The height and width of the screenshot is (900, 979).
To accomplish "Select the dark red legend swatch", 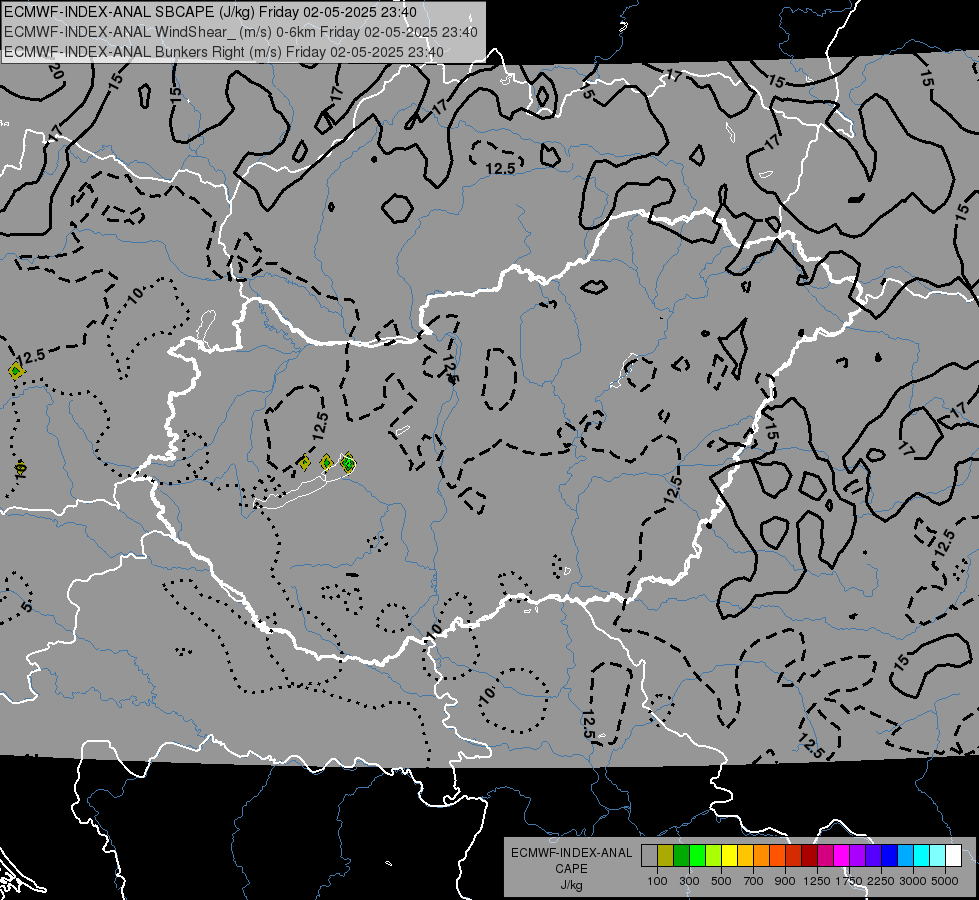I will coord(810,856).
